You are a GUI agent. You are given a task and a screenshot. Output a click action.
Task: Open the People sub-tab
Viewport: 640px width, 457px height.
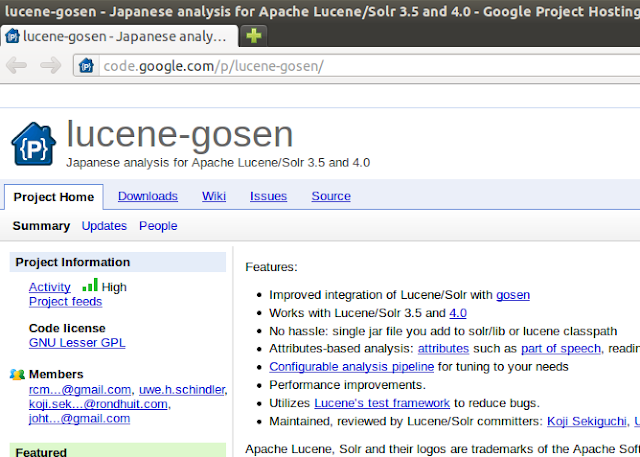click(158, 226)
